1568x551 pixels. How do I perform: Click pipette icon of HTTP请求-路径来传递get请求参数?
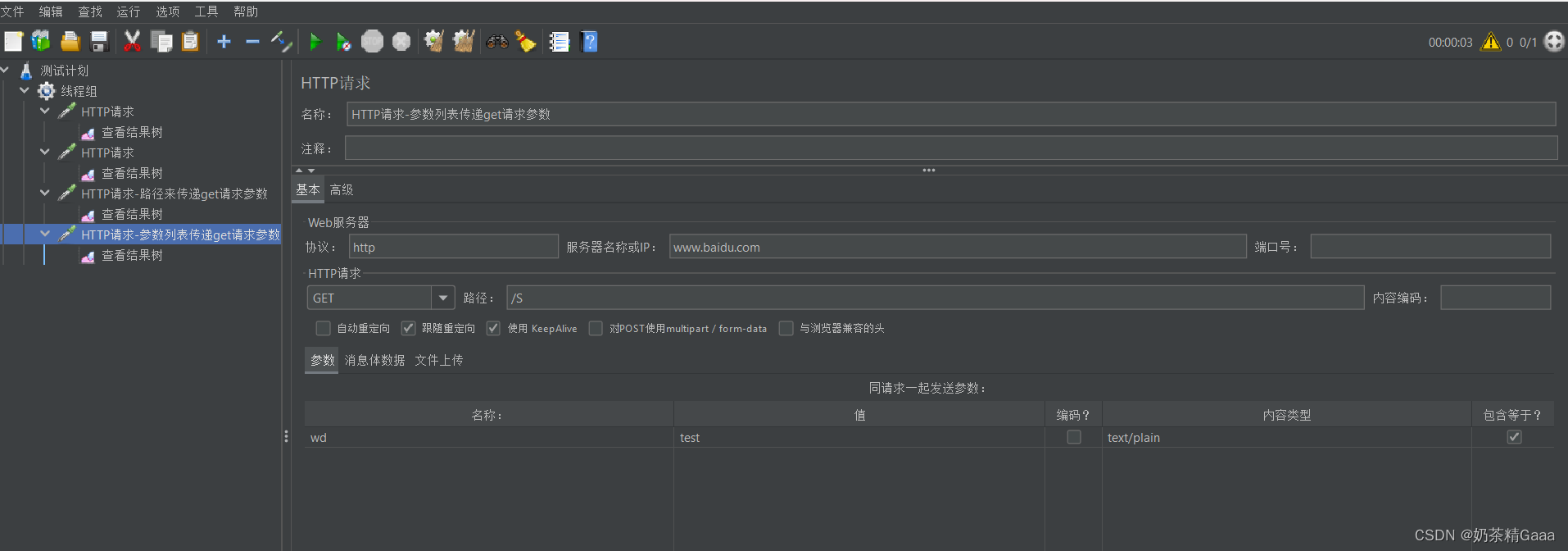coord(67,194)
